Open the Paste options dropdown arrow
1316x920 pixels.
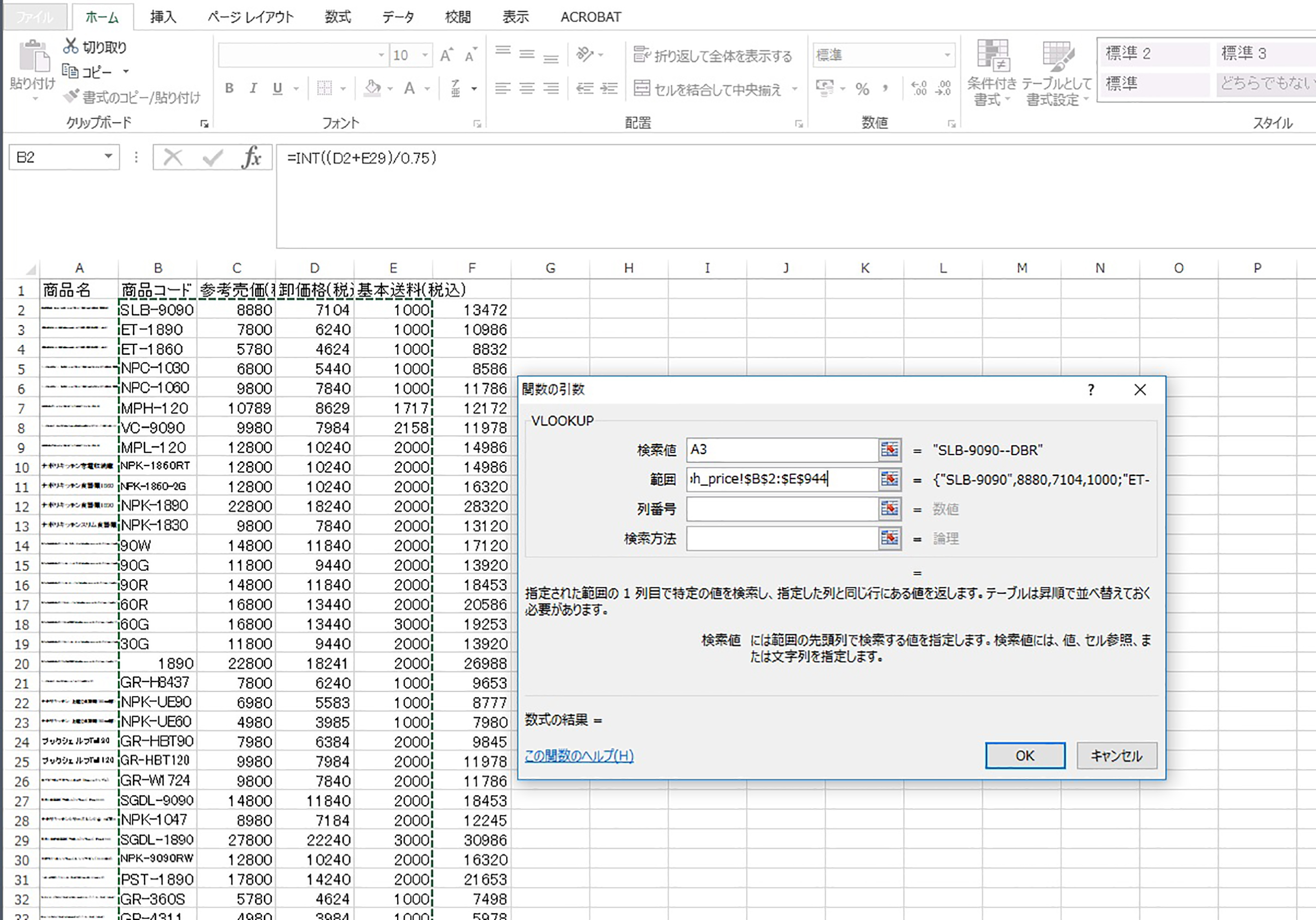click(35, 100)
